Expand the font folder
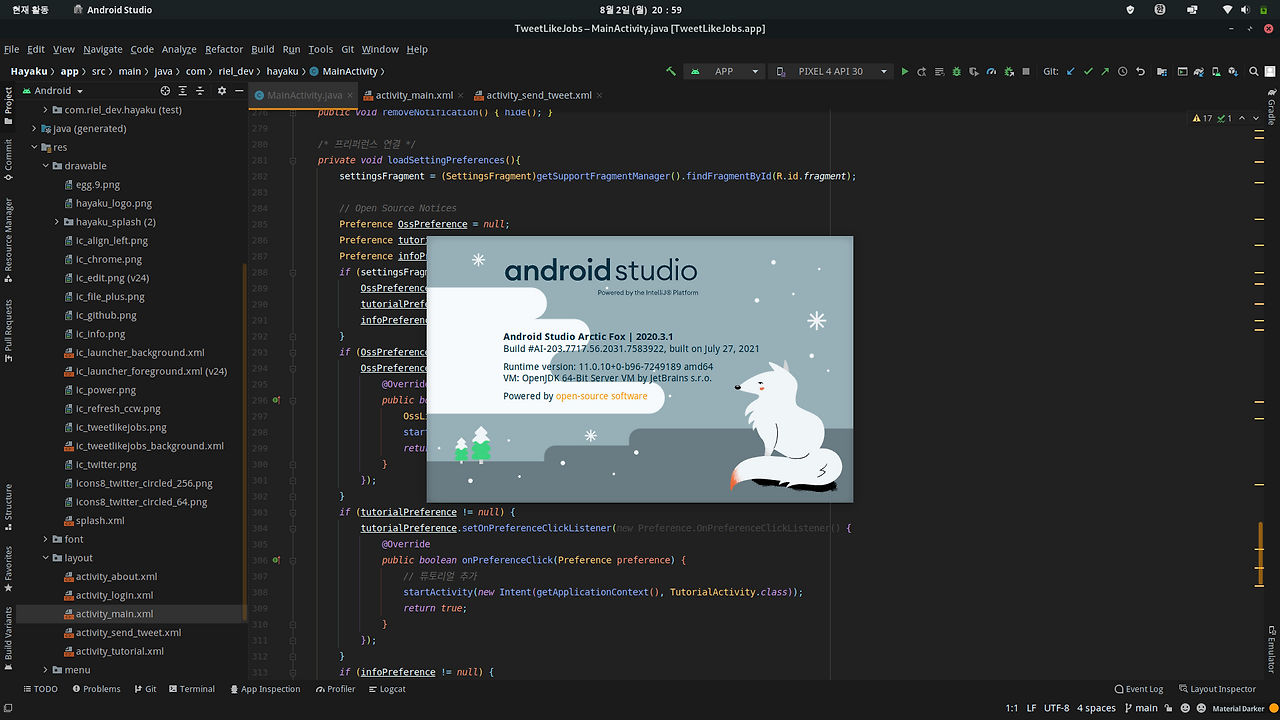The height and width of the screenshot is (720, 1280). coord(45,539)
